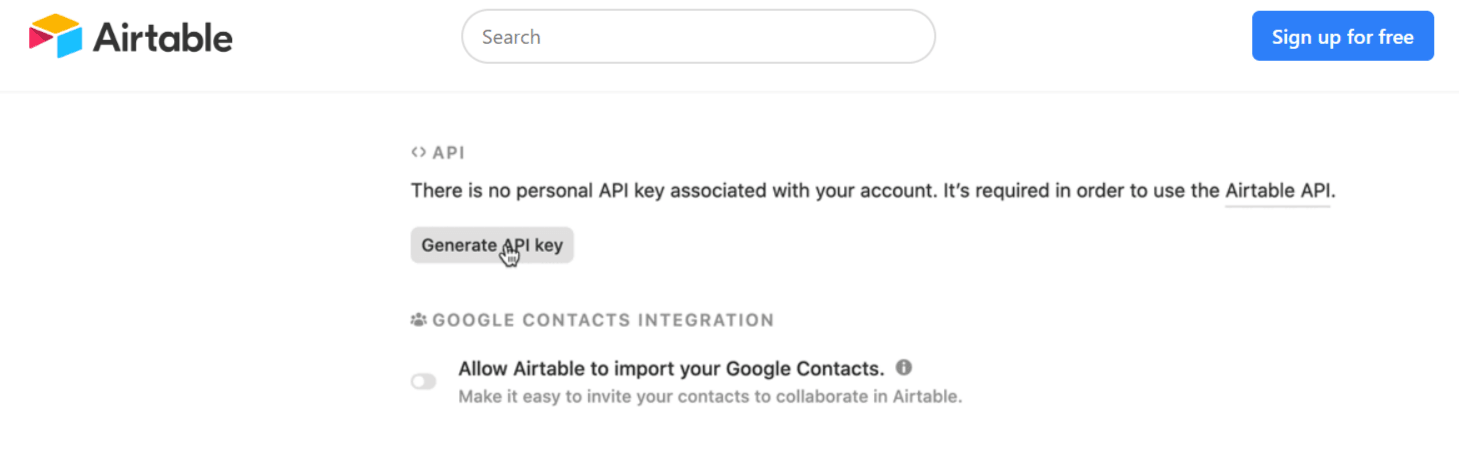1459x467 pixels.
Task: Open the Airtable API link
Action: click(1277, 190)
